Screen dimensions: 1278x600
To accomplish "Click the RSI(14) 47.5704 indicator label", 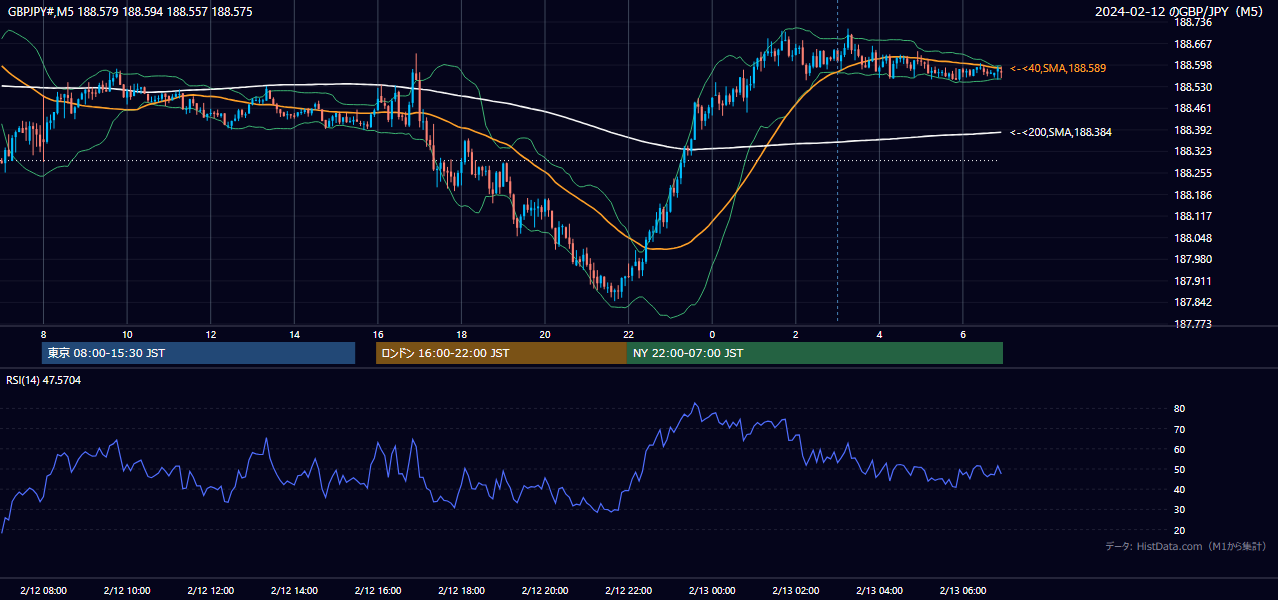I will [43, 380].
